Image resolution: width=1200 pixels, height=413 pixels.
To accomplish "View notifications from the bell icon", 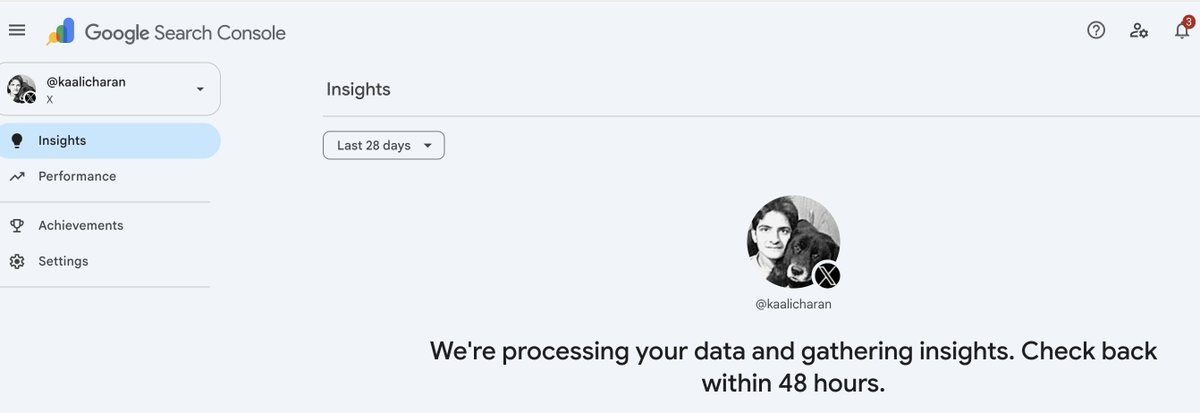I will 1182,30.
